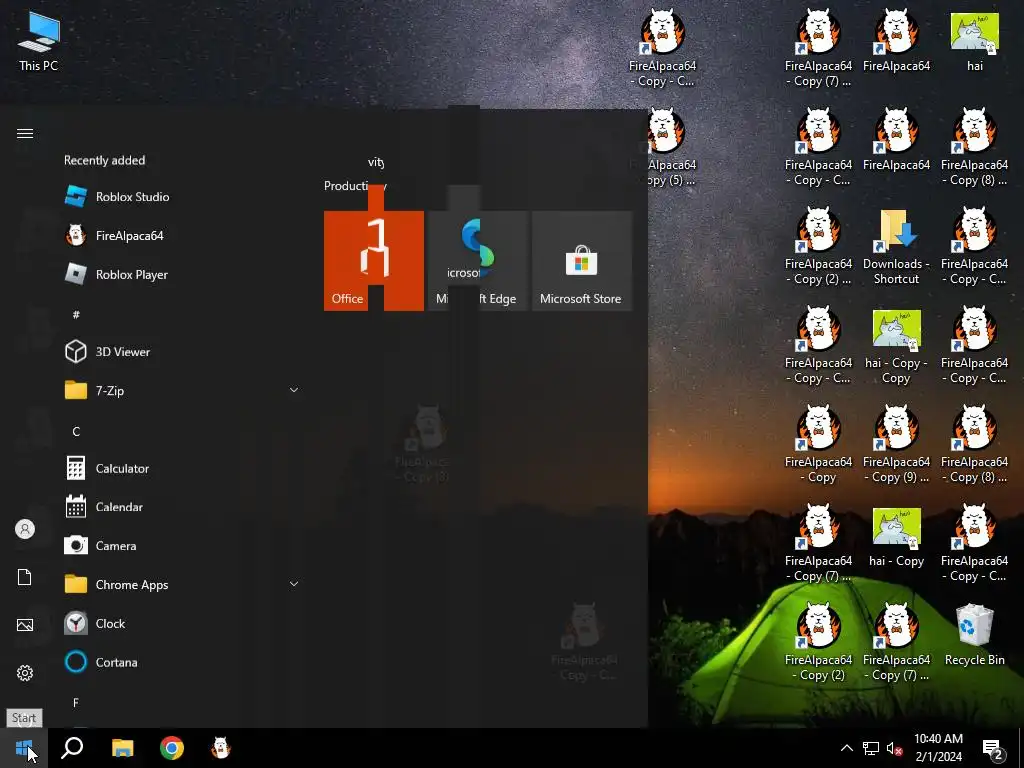Select the hai - Copy desktop file
The width and height of the screenshot is (1024, 768).
click(x=897, y=537)
